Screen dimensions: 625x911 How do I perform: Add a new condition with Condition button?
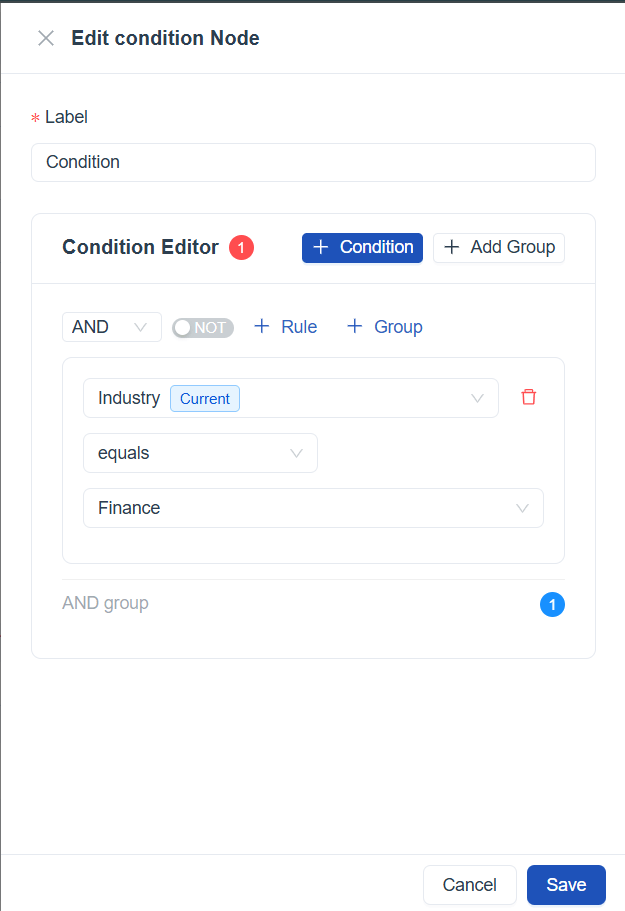pos(362,247)
